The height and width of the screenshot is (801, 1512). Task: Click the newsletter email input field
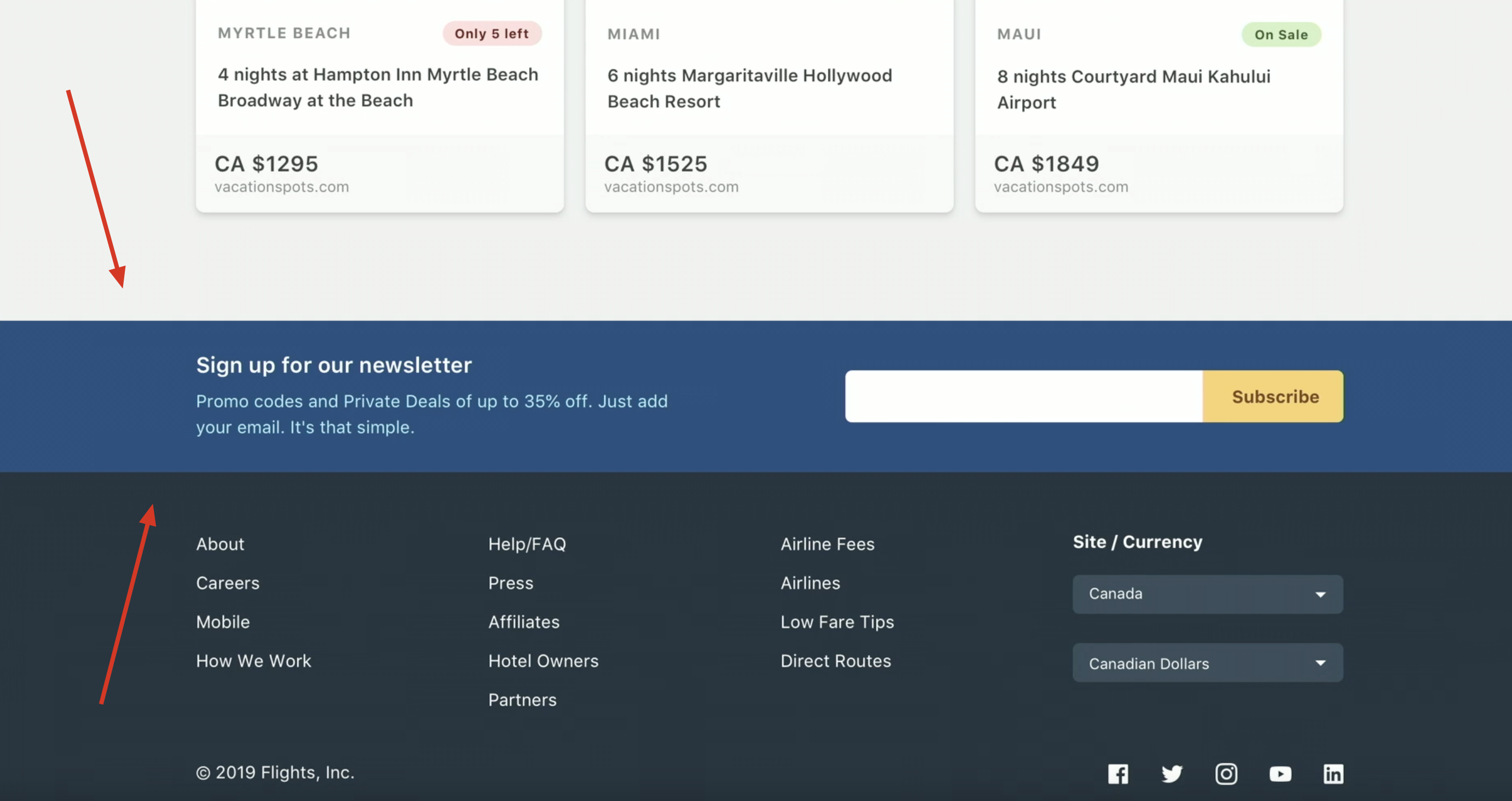click(1024, 397)
